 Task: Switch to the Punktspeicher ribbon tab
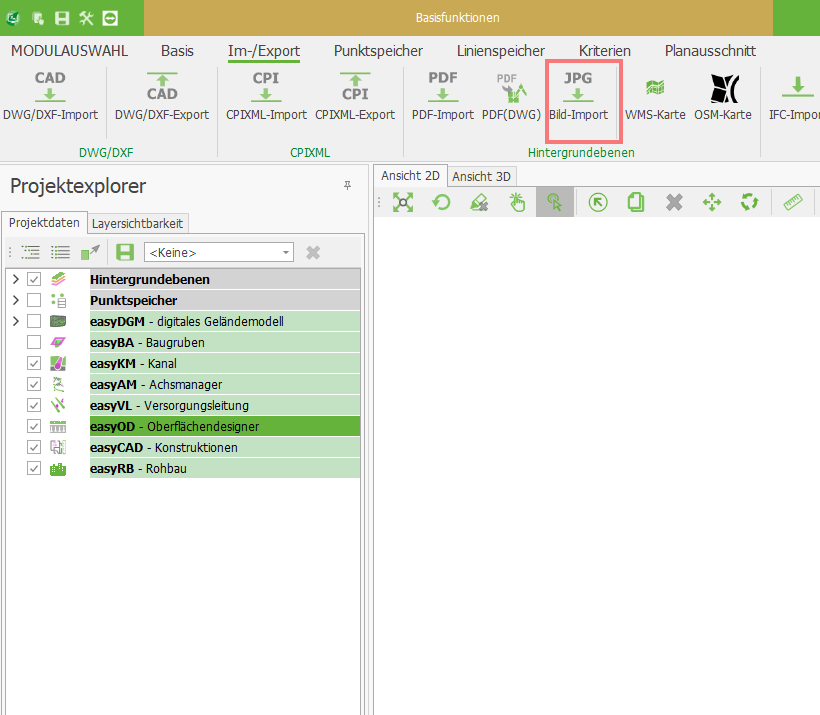(x=378, y=50)
